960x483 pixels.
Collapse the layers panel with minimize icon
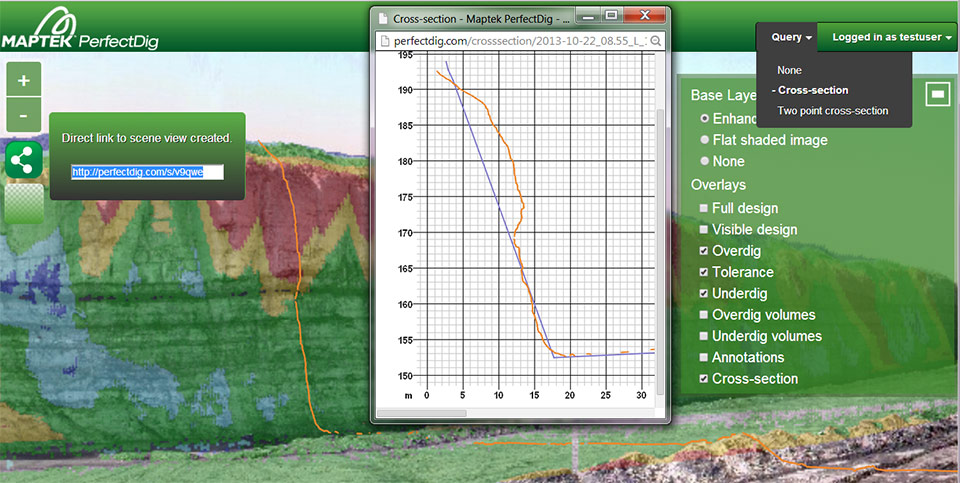point(937,94)
